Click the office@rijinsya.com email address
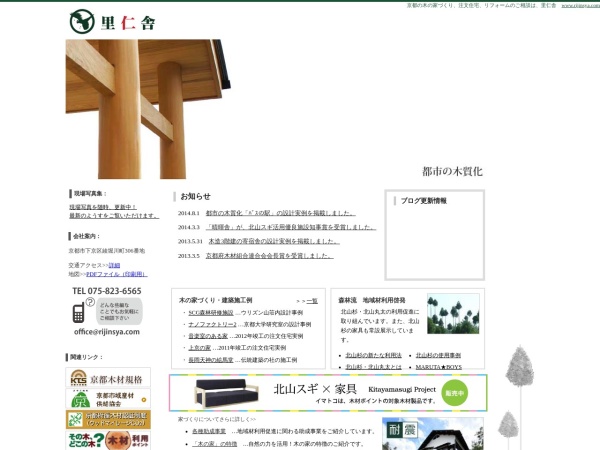The width and height of the screenshot is (600, 450). pos(107,332)
